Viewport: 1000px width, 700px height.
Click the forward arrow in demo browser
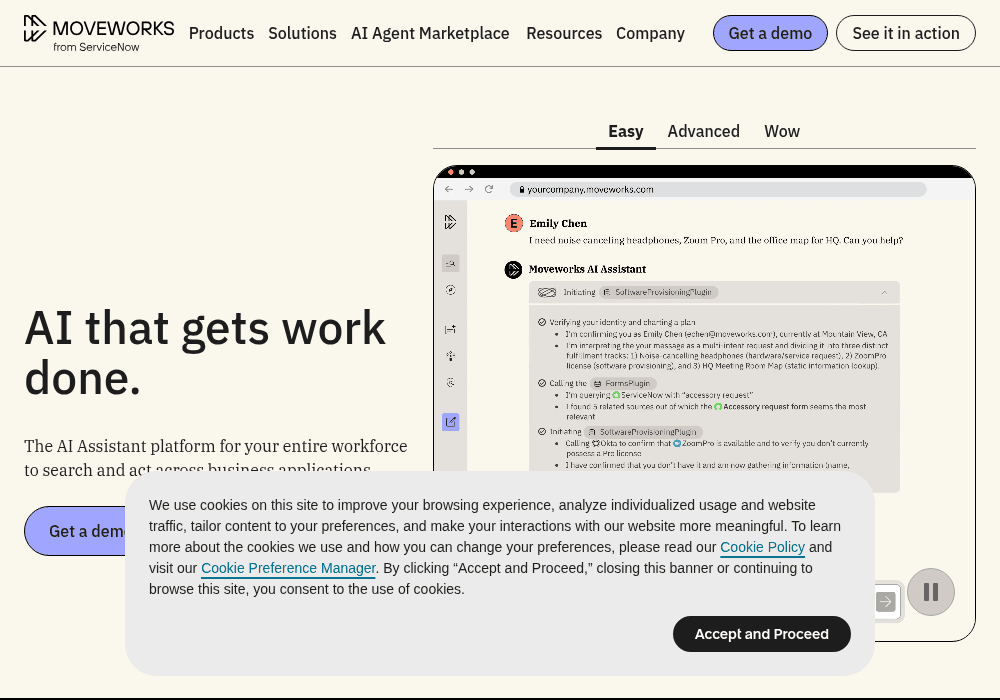469,189
